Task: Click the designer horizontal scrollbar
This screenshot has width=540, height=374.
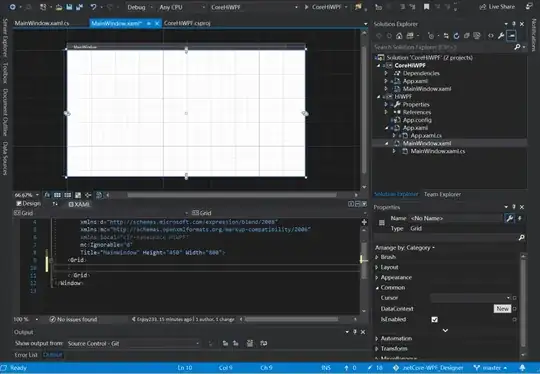Action: [x=231, y=195]
